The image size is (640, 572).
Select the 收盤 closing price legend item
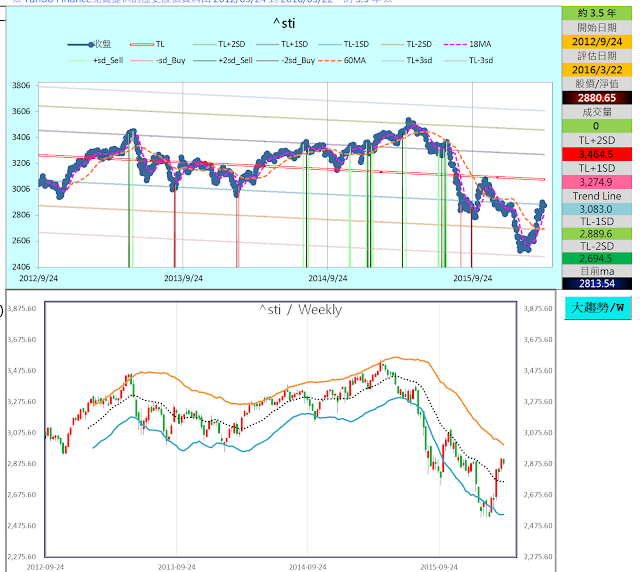point(89,44)
